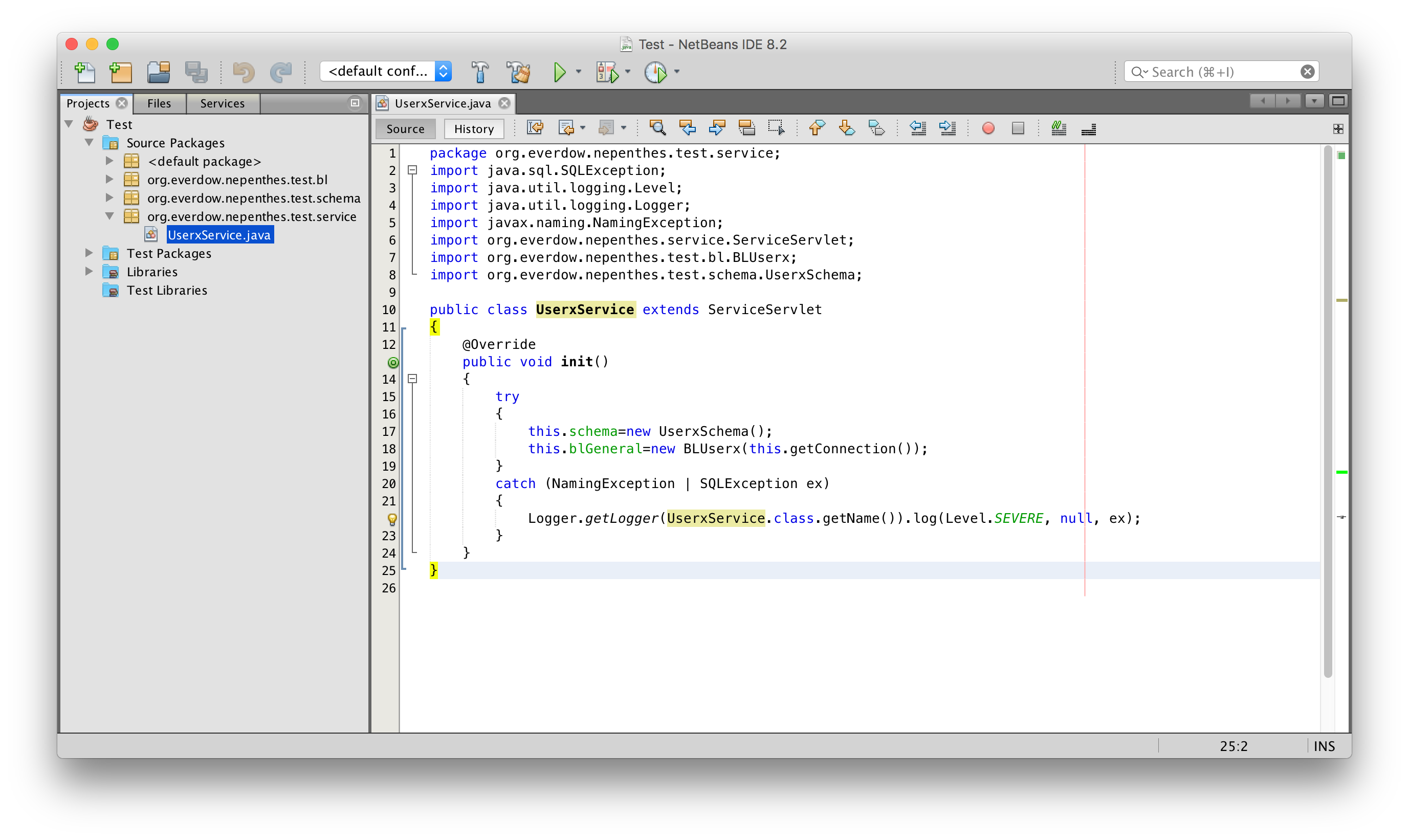This screenshot has height=840, width=1409.
Task: Toggle the INS insert mode indicator
Action: pos(1324,746)
